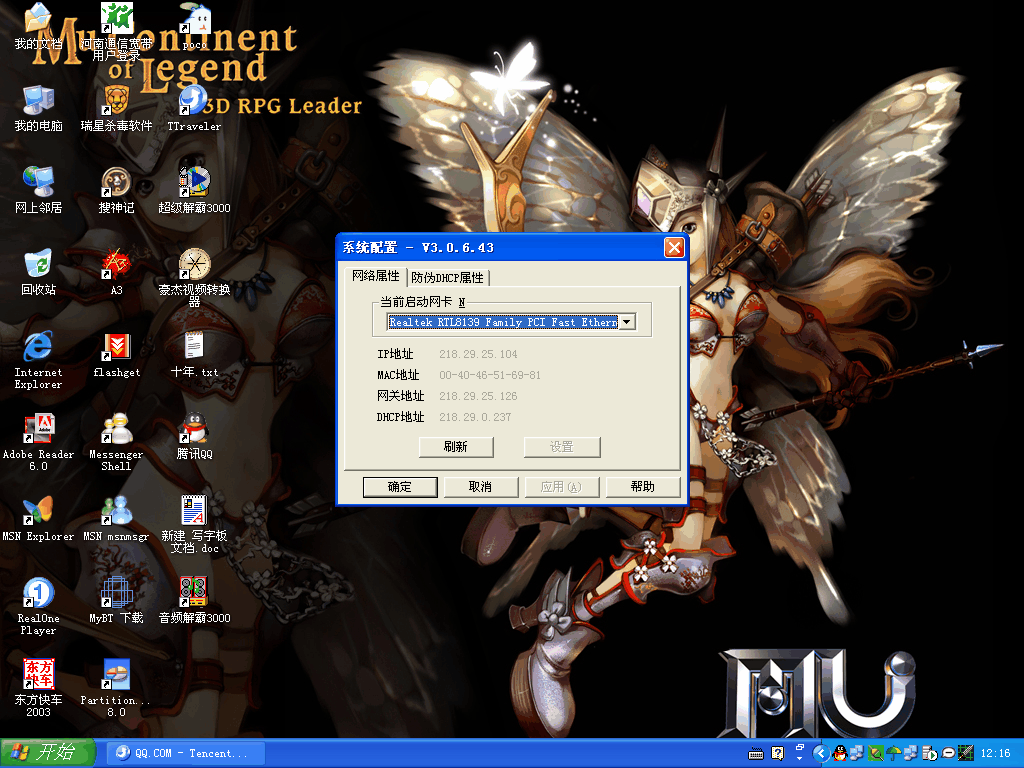This screenshot has height=768, width=1024.
Task: Open the 开始 Start menu
Action: tap(48, 753)
